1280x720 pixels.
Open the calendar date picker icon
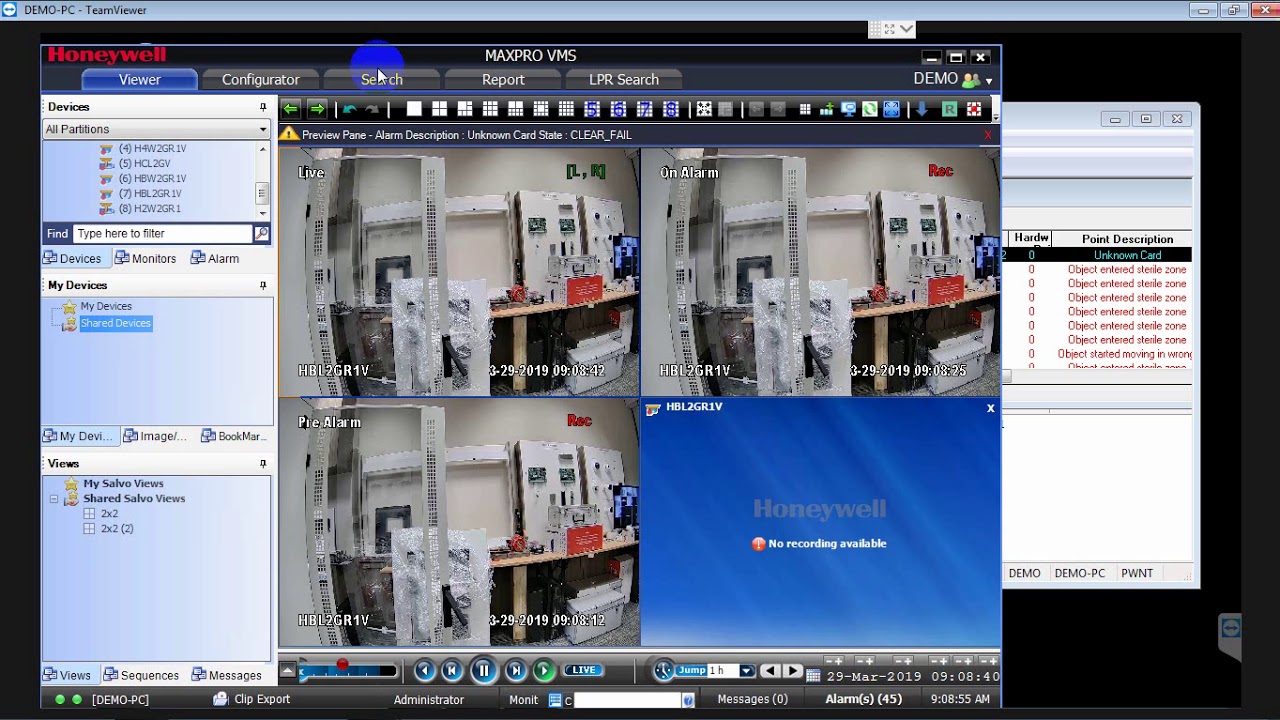pyautogui.click(x=813, y=676)
